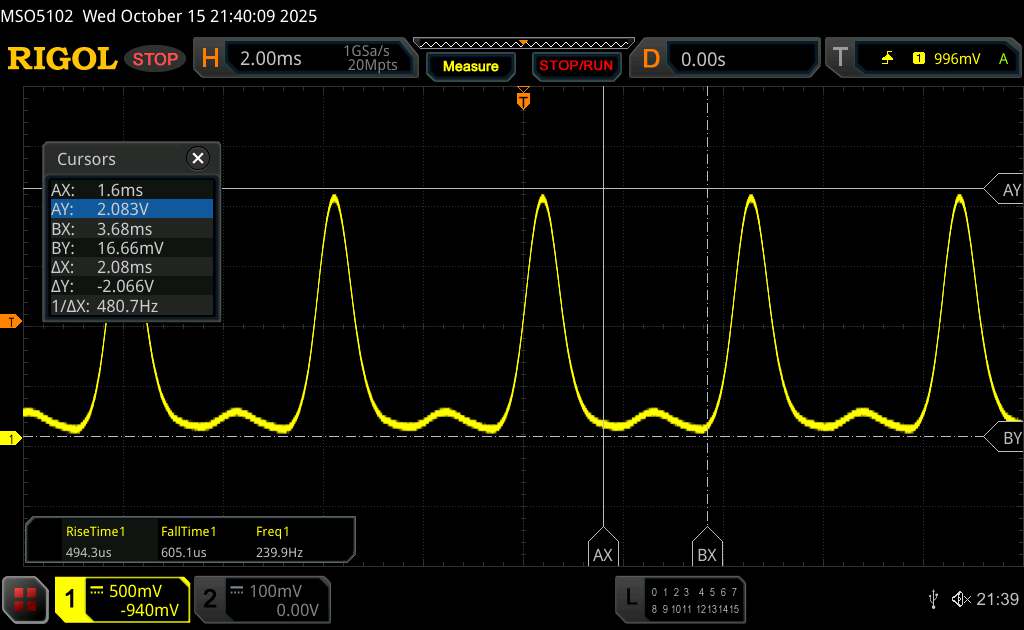Click the 996mV trigger level value
Screen dimensions: 1024x630
pyautogui.click(x=956, y=59)
